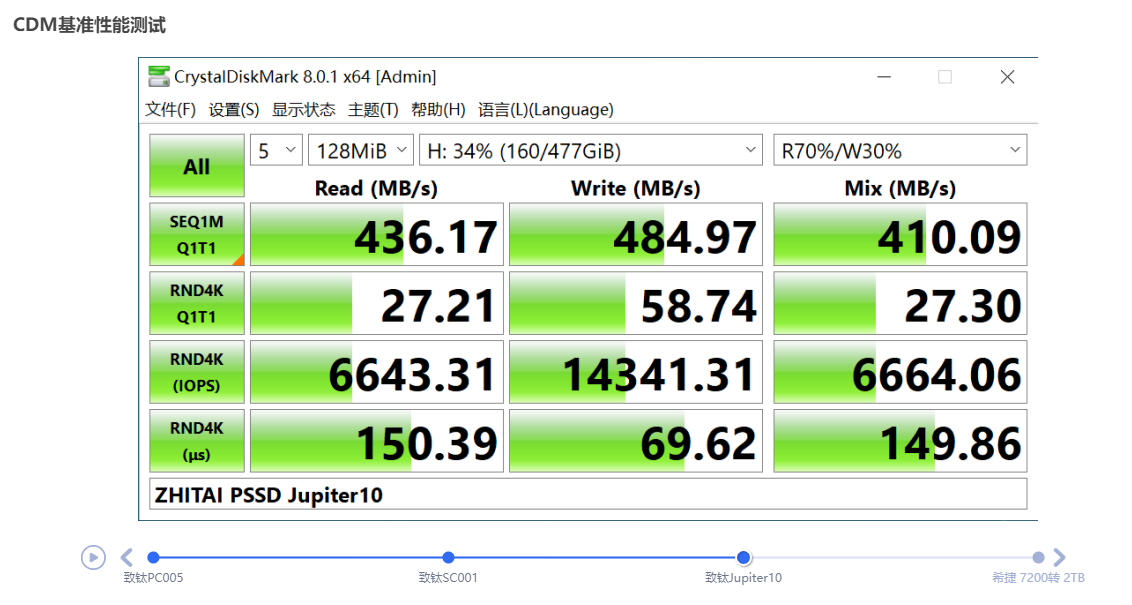Minimize the CrystalDiskMark window
Image resolution: width=1132 pixels, height=605 pixels.
[x=884, y=77]
